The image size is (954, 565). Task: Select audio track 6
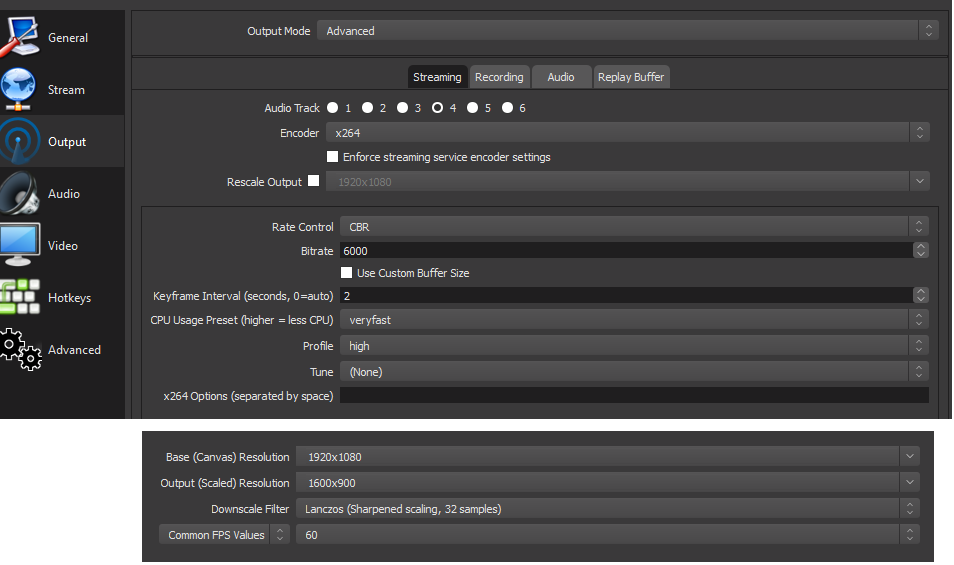click(507, 108)
